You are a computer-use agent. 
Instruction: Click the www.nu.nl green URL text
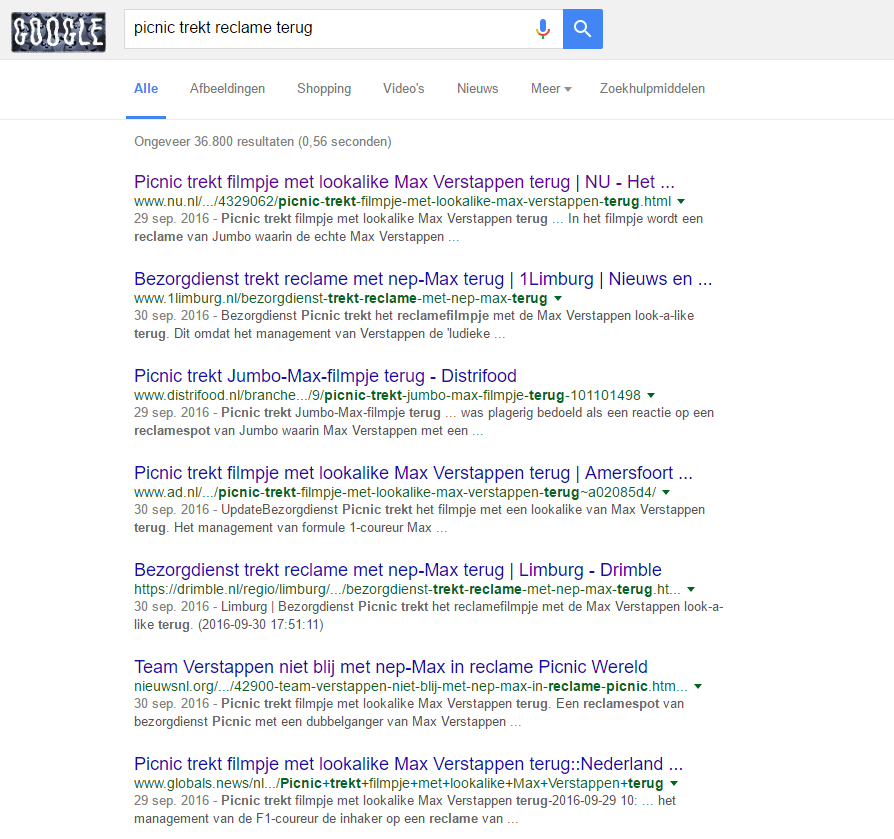click(403, 201)
